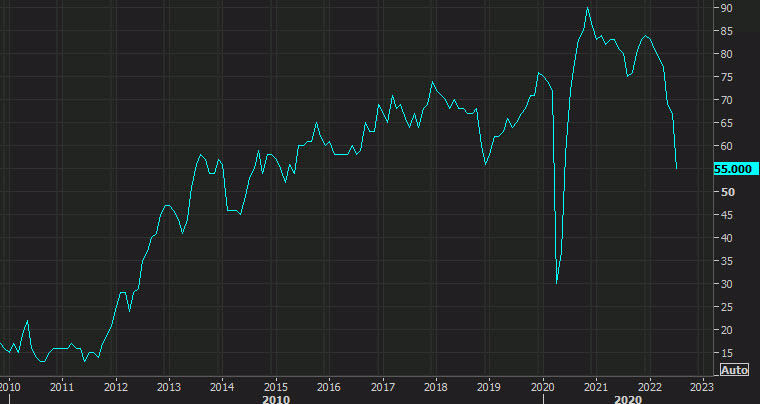Select the 2011 year label on time axis
This screenshot has width=760, height=404.
click(62, 387)
